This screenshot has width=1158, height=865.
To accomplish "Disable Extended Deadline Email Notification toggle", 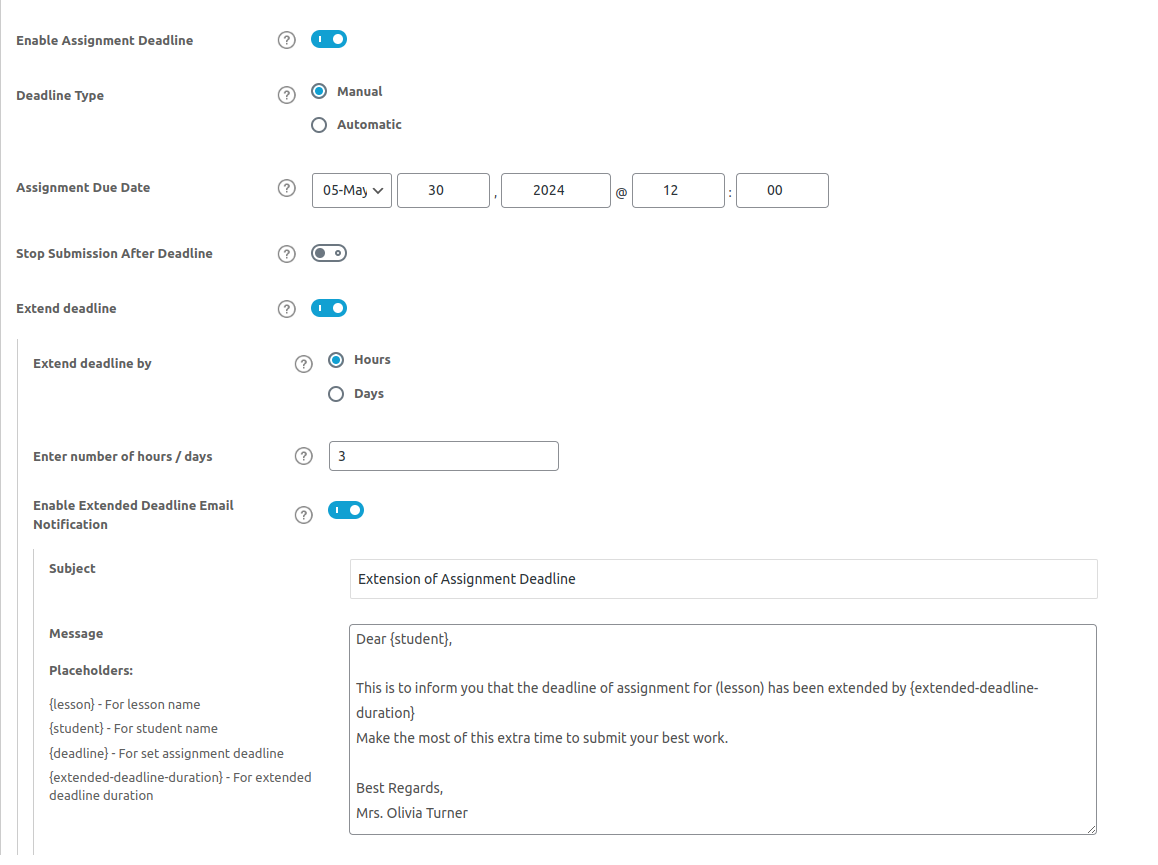I will tap(346, 511).
